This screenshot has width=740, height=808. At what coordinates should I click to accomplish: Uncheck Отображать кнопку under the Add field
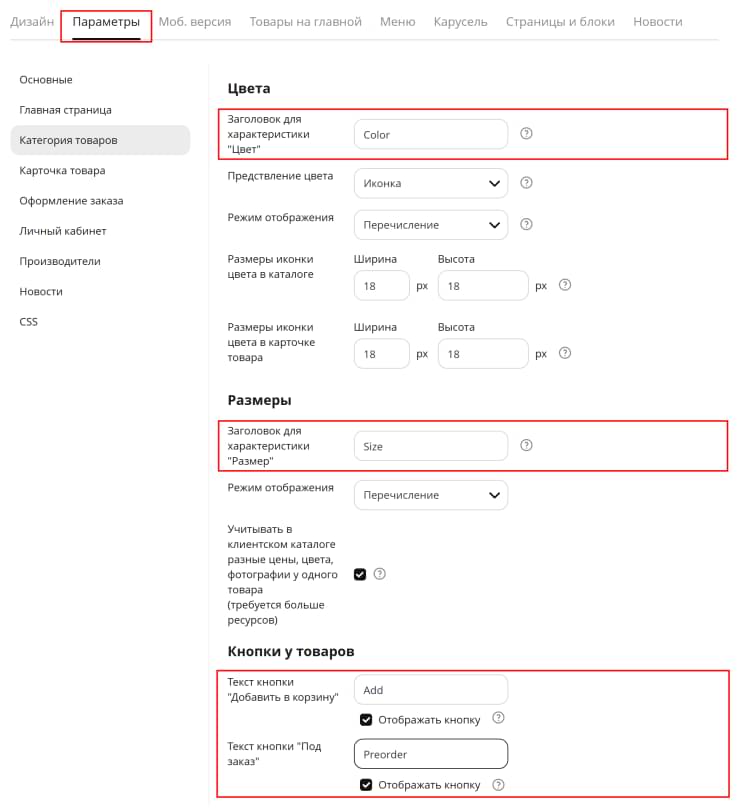point(366,719)
